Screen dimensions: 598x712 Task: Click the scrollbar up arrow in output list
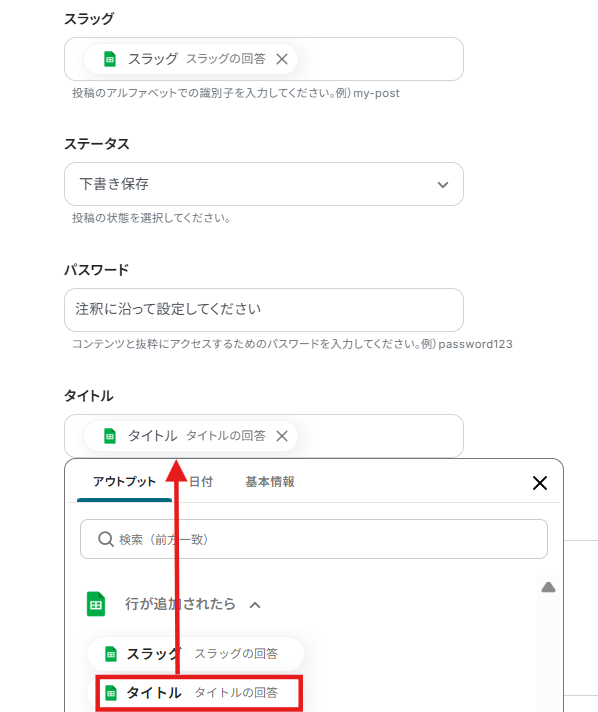(x=549, y=588)
